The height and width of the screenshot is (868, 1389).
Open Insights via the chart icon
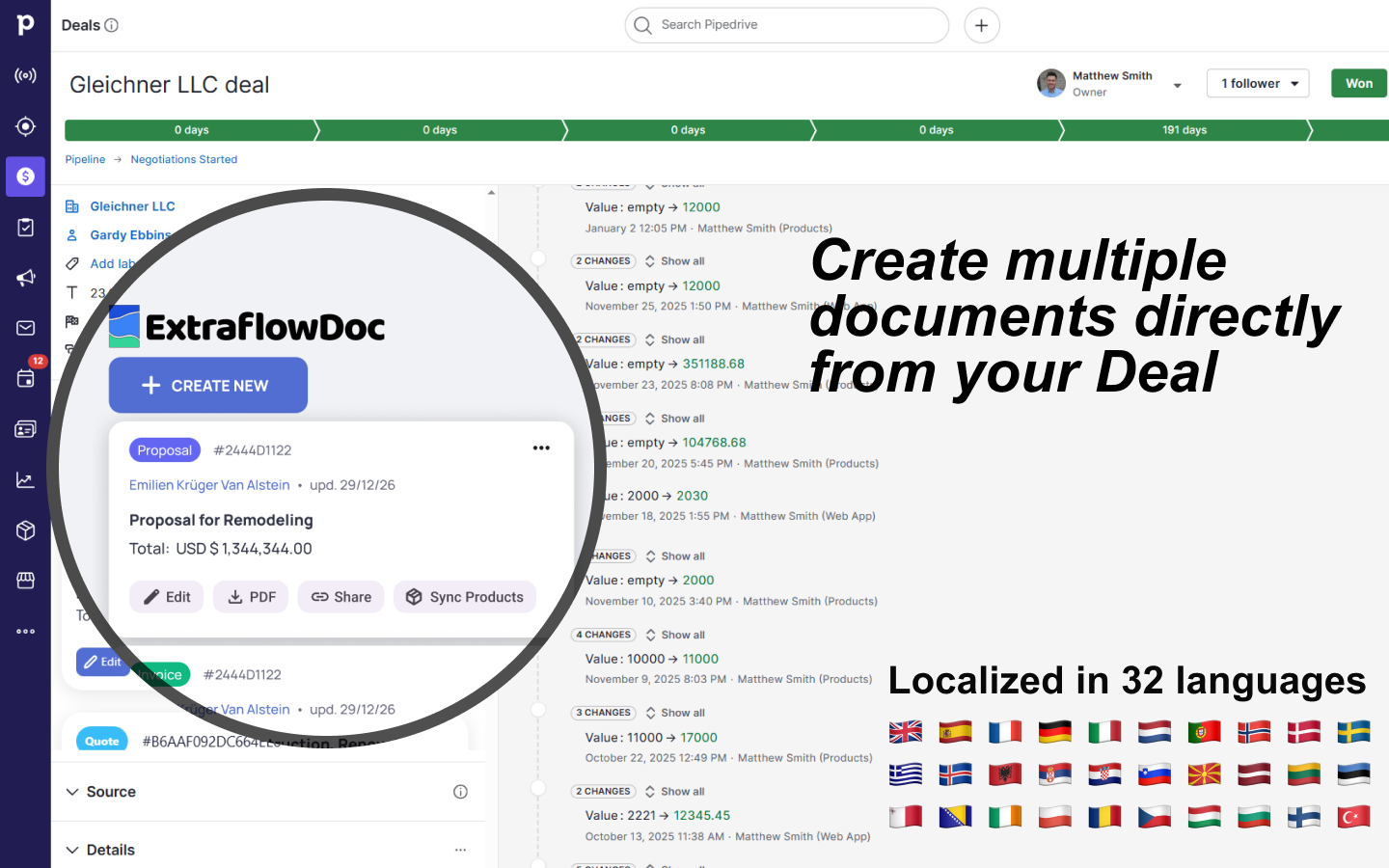[25, 479]
